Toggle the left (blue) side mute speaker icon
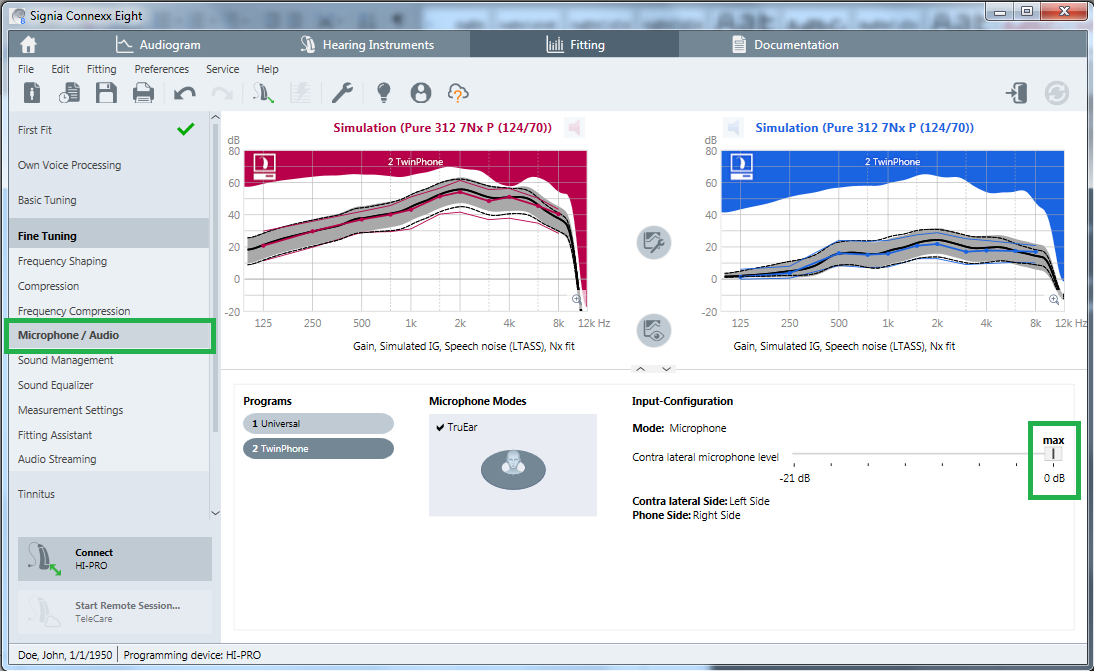The image size is (1094, 671). pyautogui.click(x=733, y=128)
